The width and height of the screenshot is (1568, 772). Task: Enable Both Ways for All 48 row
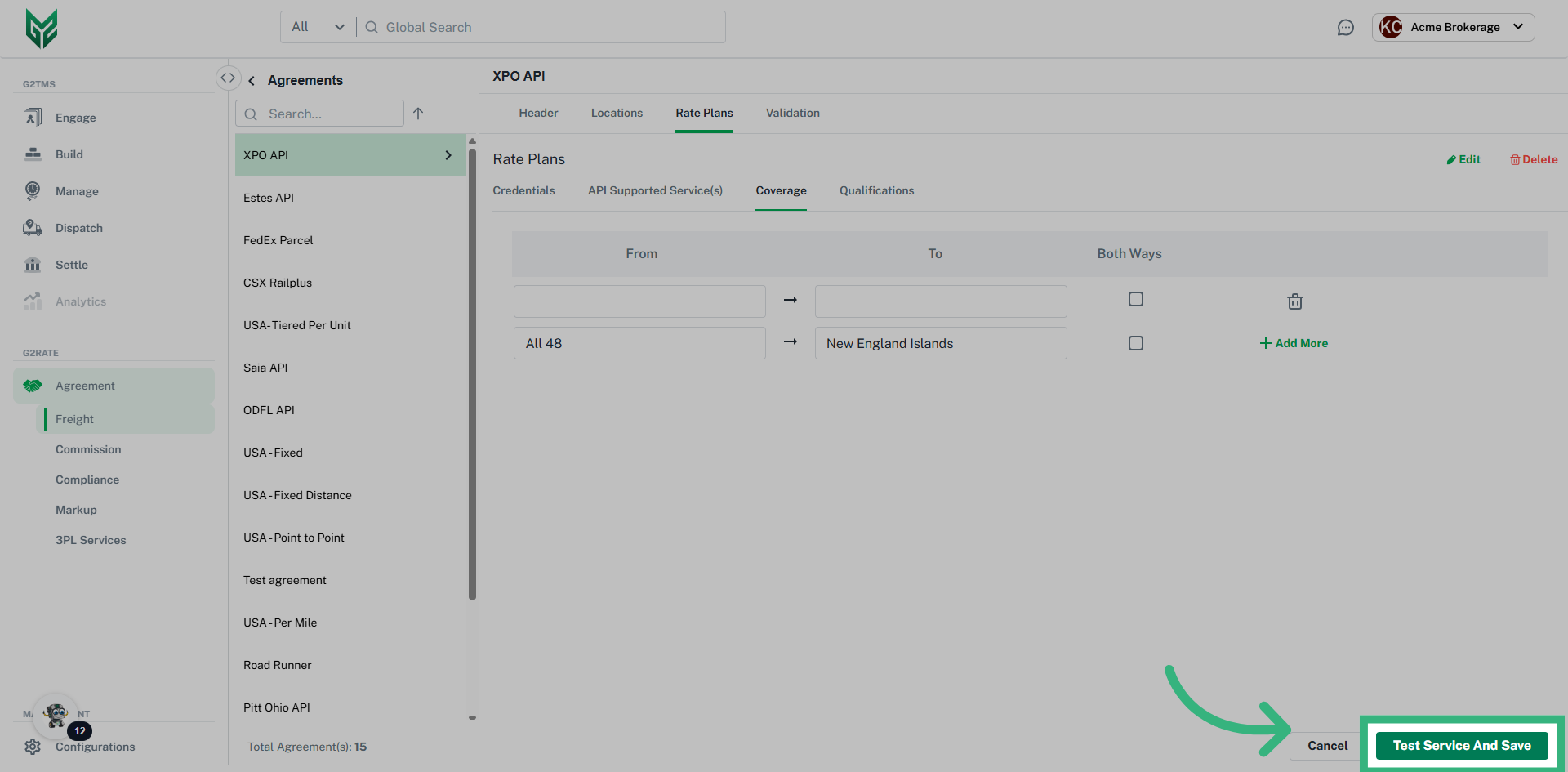(1135, 343)
